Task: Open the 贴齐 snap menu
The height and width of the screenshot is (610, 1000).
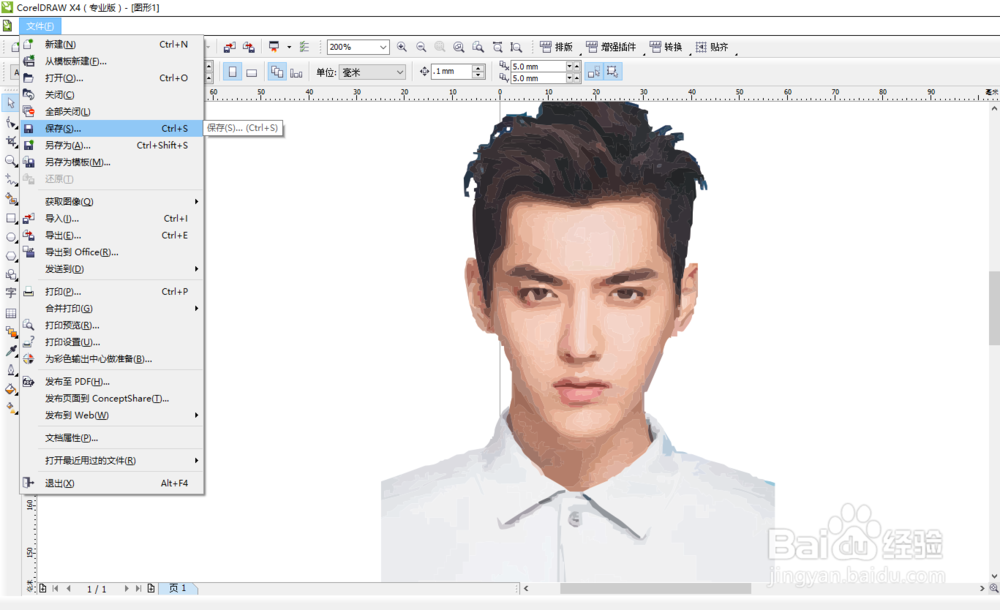Action: pyautogui.click(x=712, y=47)
